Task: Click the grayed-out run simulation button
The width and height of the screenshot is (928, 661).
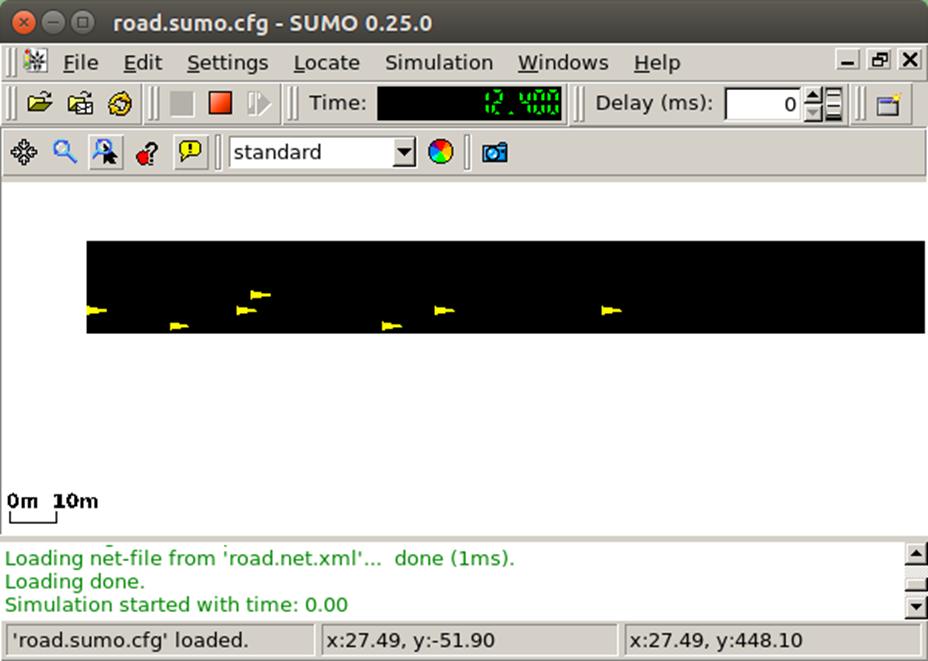Action: tap(182, 104)
